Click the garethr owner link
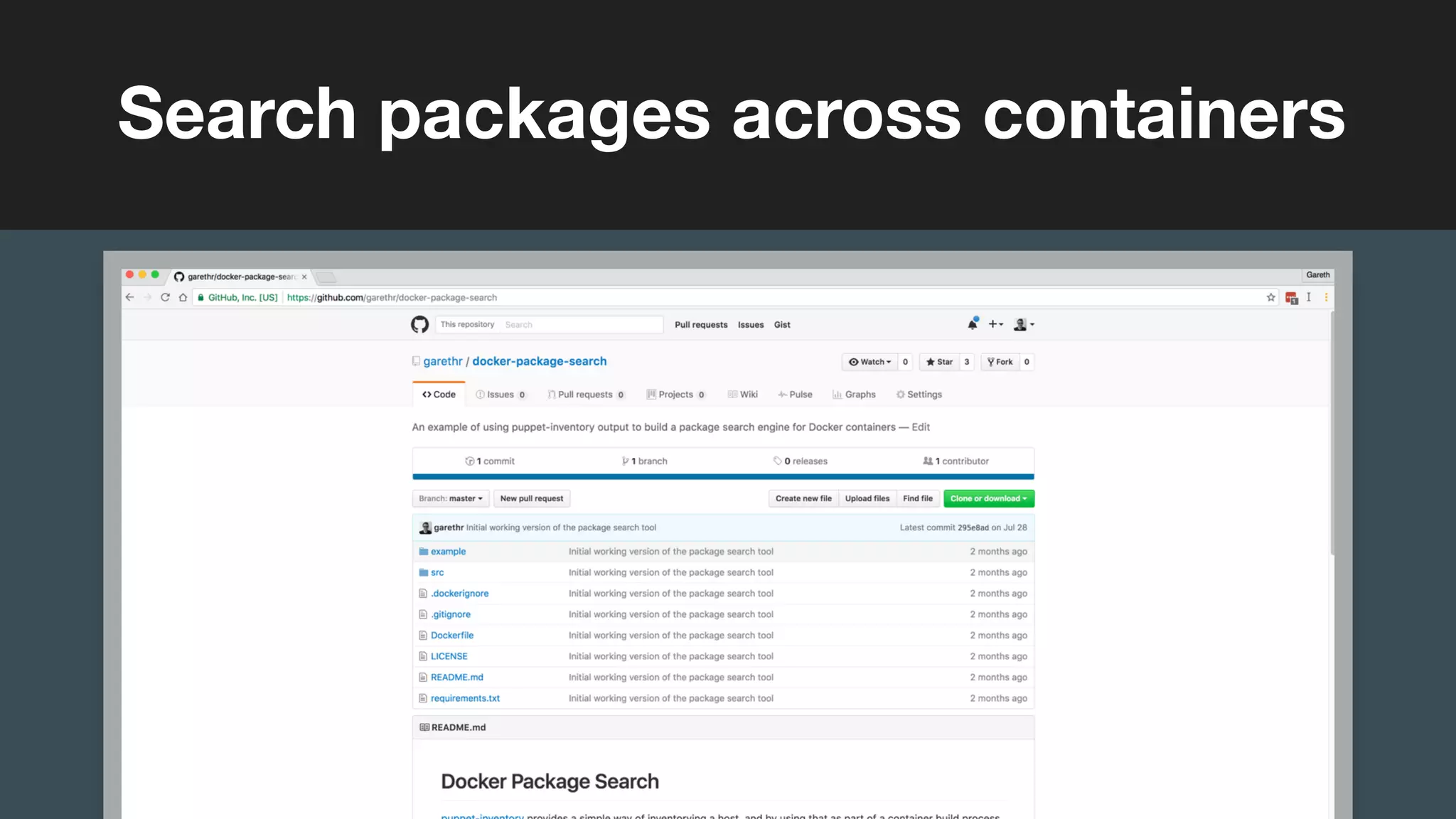This screenshot has height=819, width=1456. [x=443, y=361]
